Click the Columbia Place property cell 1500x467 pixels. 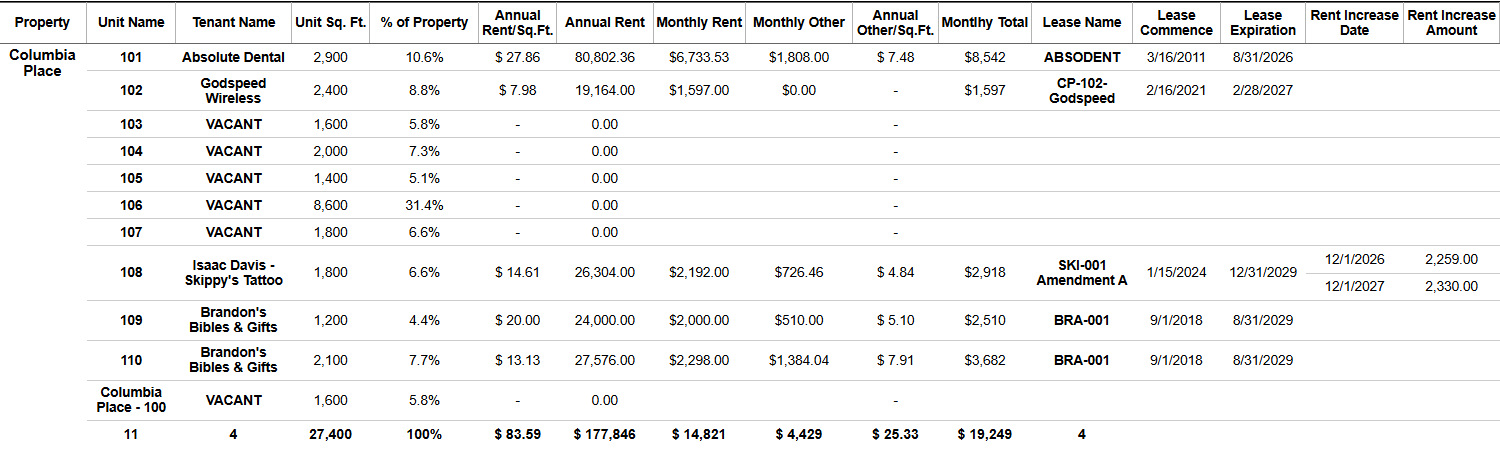[43, 64]
